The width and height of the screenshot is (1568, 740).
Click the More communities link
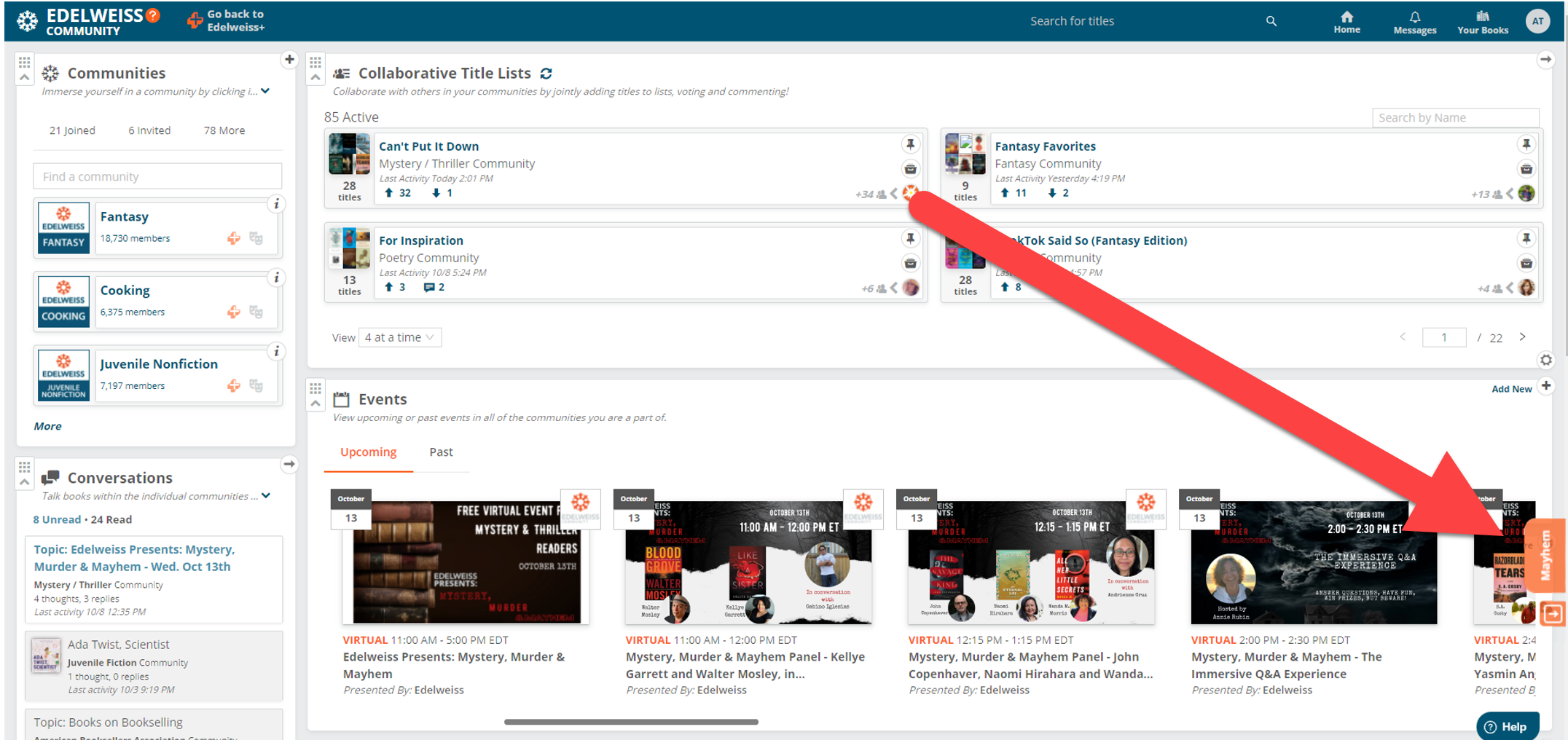tap(47, 426)
